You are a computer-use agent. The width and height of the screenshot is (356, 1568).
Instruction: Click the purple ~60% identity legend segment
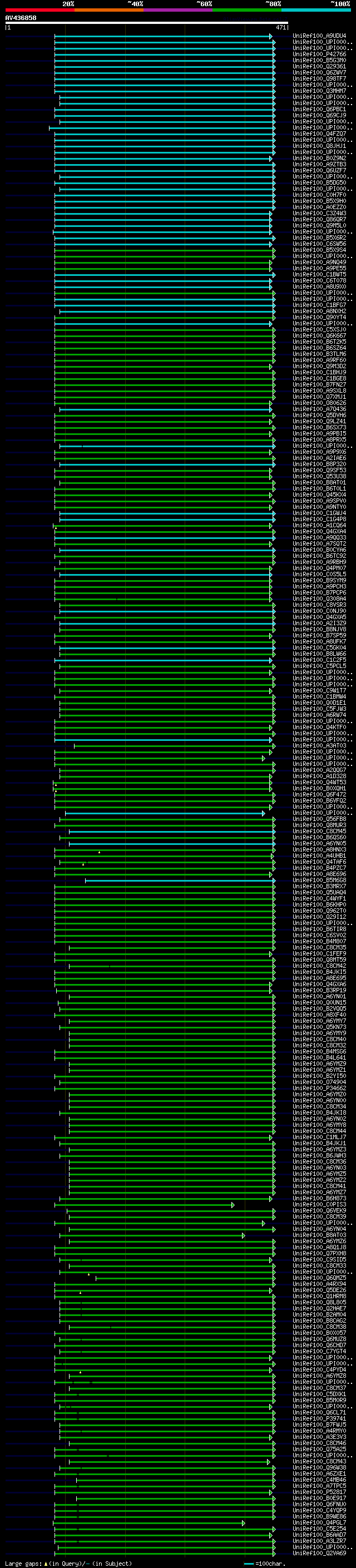pyautogui.click(x=179, y=10)
